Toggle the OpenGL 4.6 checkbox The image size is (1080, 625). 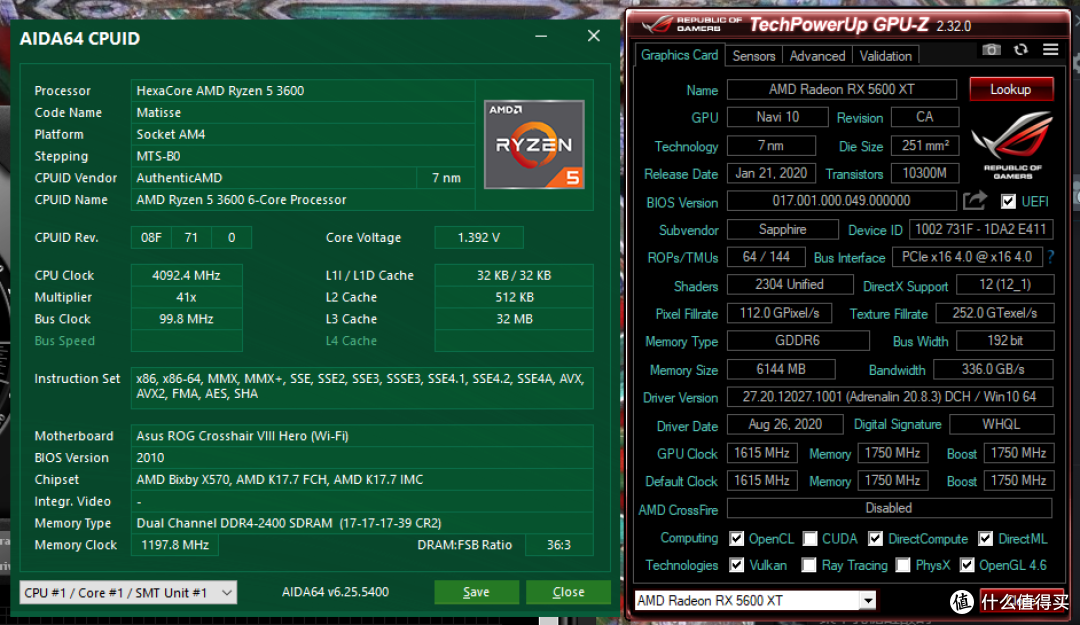tap(967, 565)
